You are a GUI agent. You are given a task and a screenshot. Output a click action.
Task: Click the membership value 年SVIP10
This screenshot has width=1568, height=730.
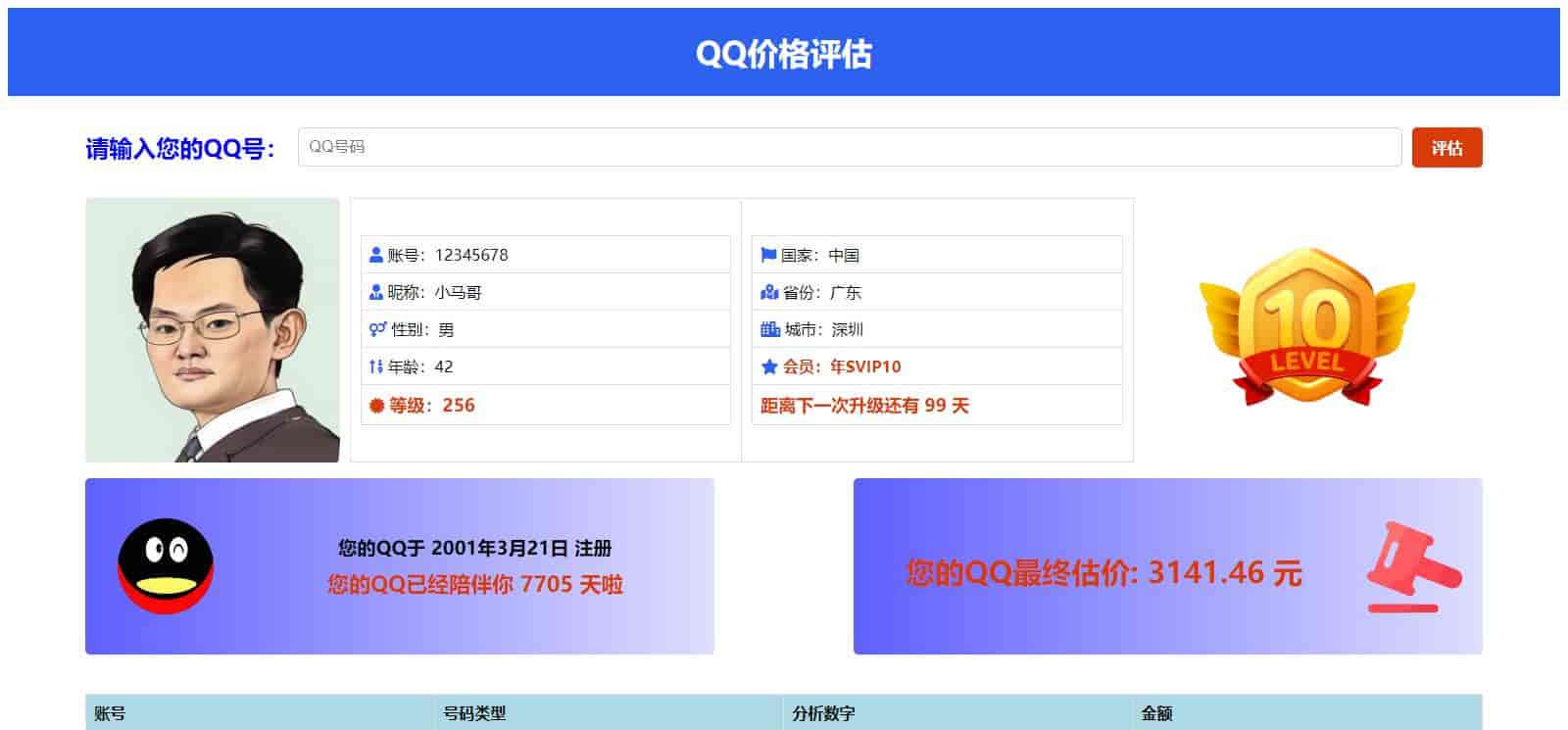coord(865,366)
